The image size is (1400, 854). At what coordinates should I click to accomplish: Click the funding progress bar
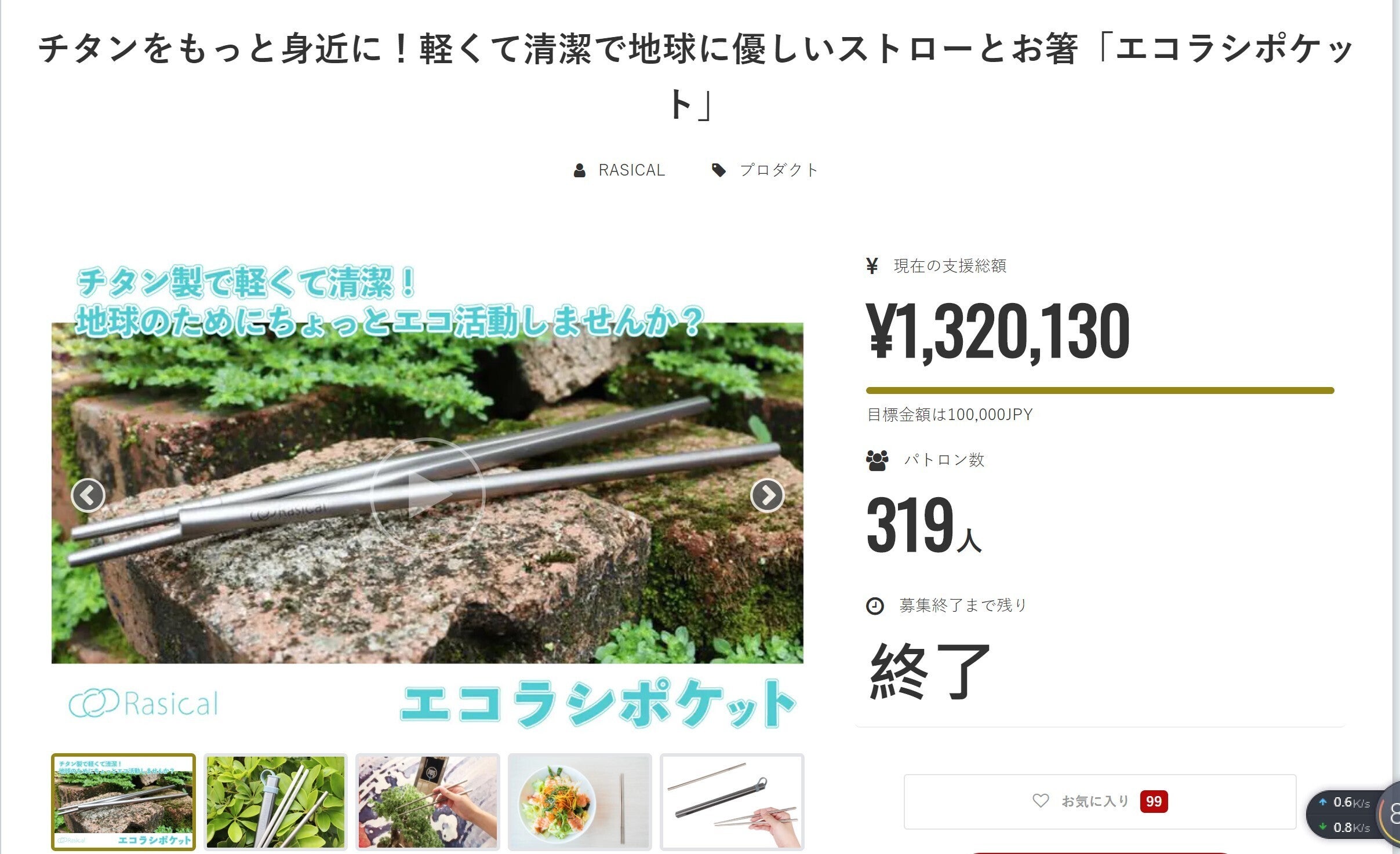click(x=1100, y=390)
